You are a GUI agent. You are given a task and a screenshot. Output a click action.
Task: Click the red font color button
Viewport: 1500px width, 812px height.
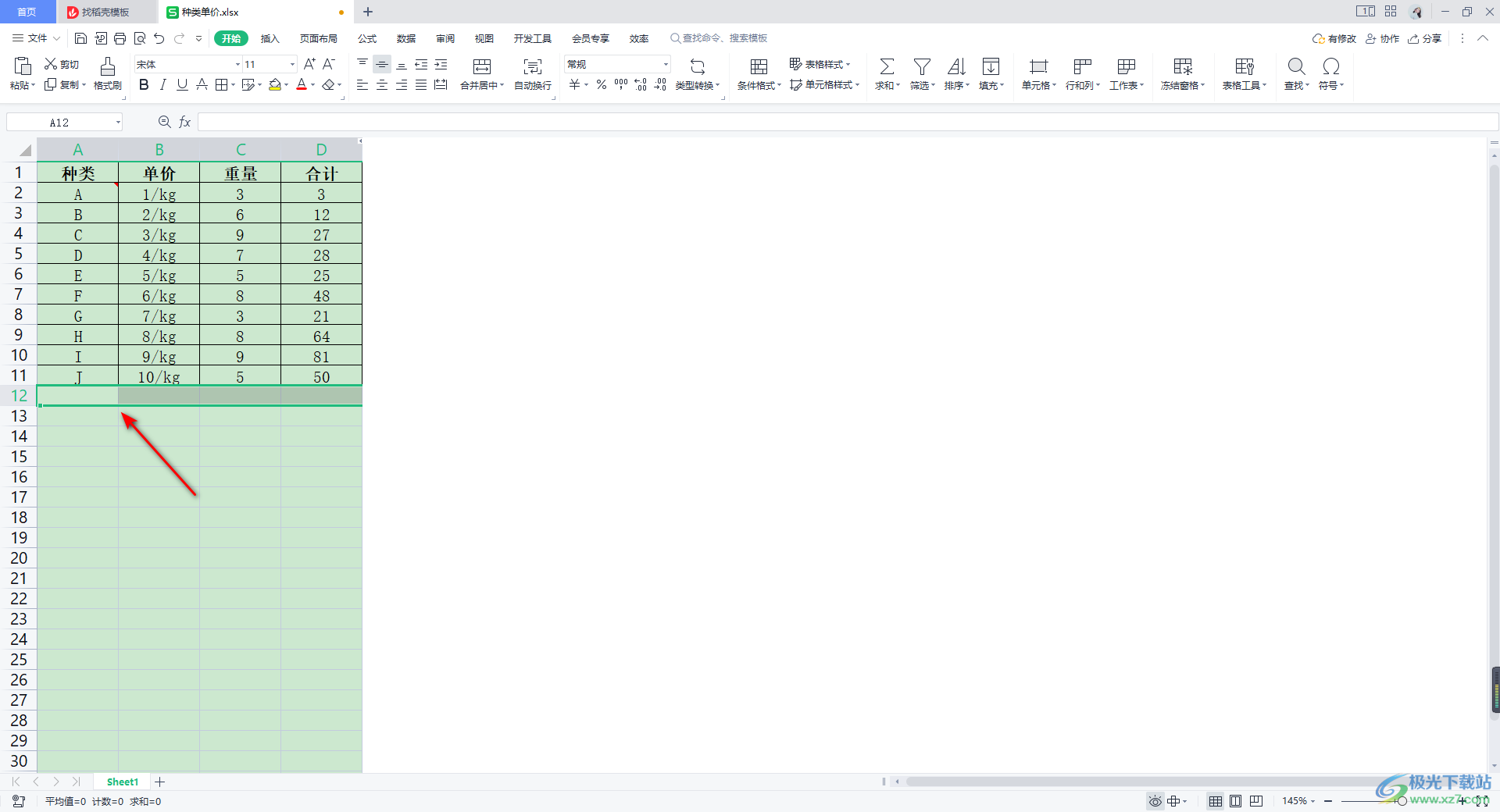tap(302, 84)
